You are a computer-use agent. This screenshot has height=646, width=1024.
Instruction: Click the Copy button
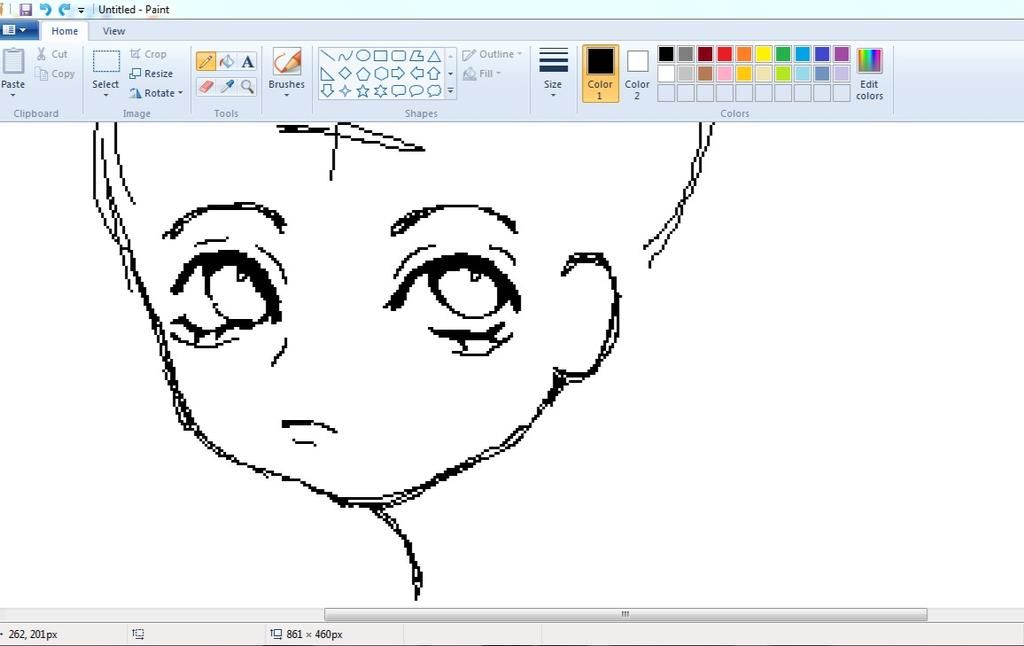point(56,74)
